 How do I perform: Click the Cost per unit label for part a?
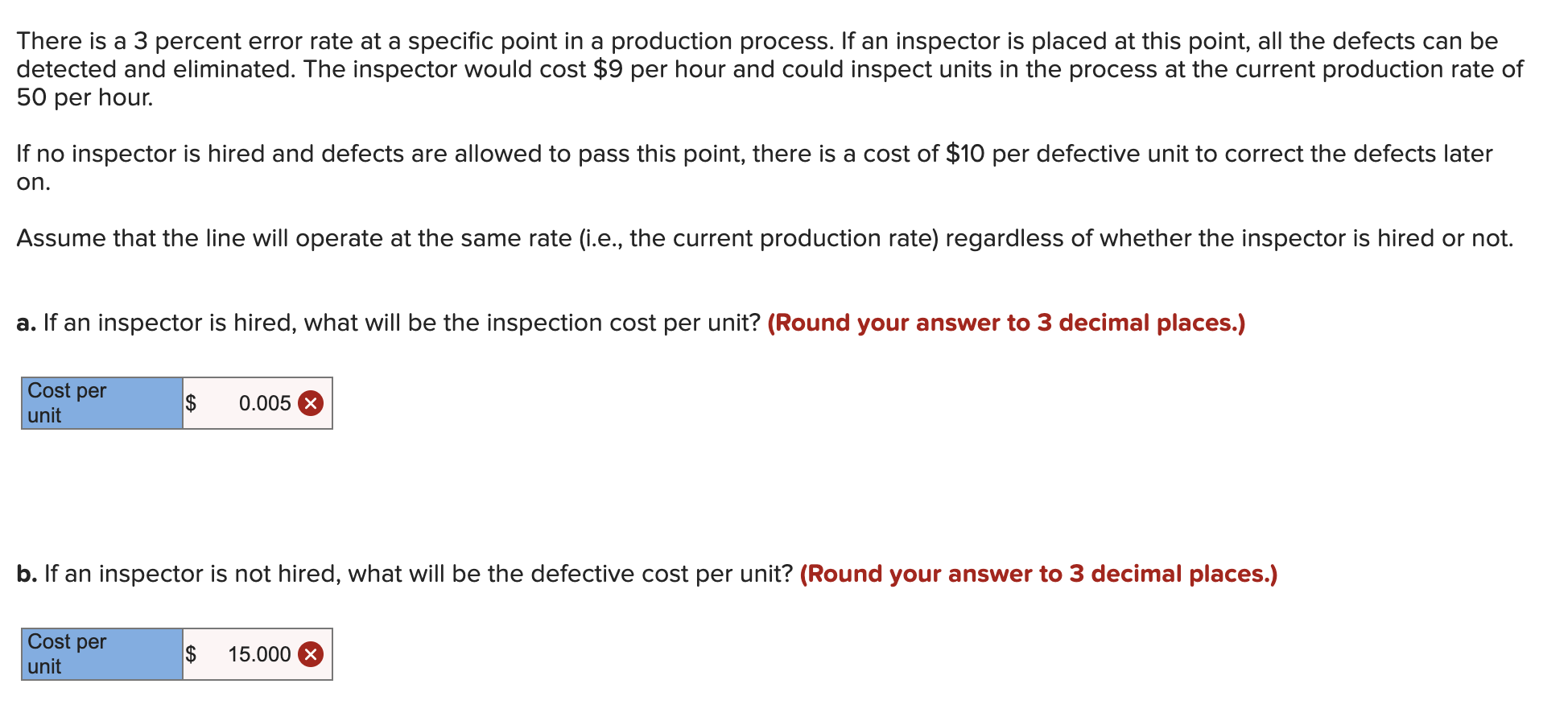tap(97, 403)
